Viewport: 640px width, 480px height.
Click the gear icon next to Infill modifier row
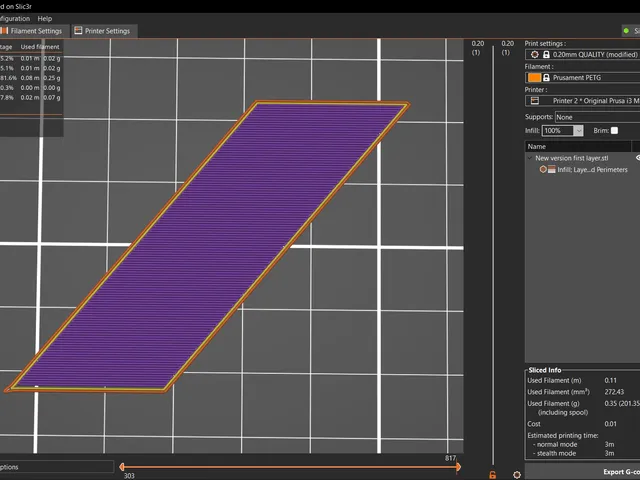[x=543, y=169]
